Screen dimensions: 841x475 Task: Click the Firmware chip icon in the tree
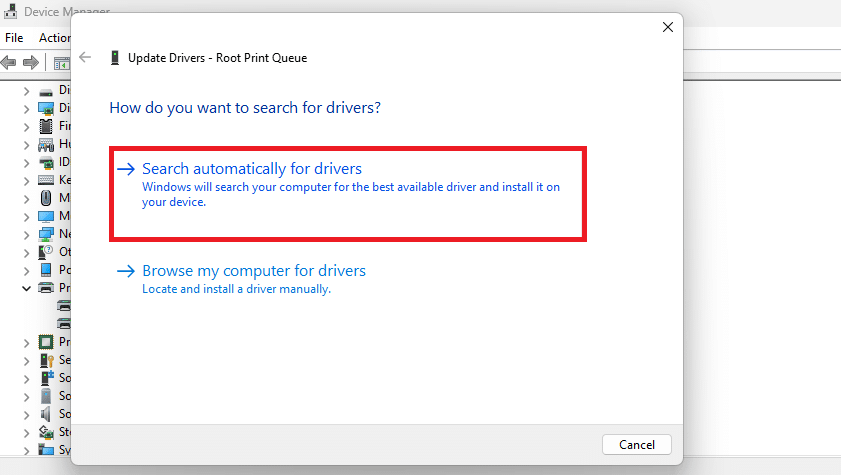tap(46, 127)
